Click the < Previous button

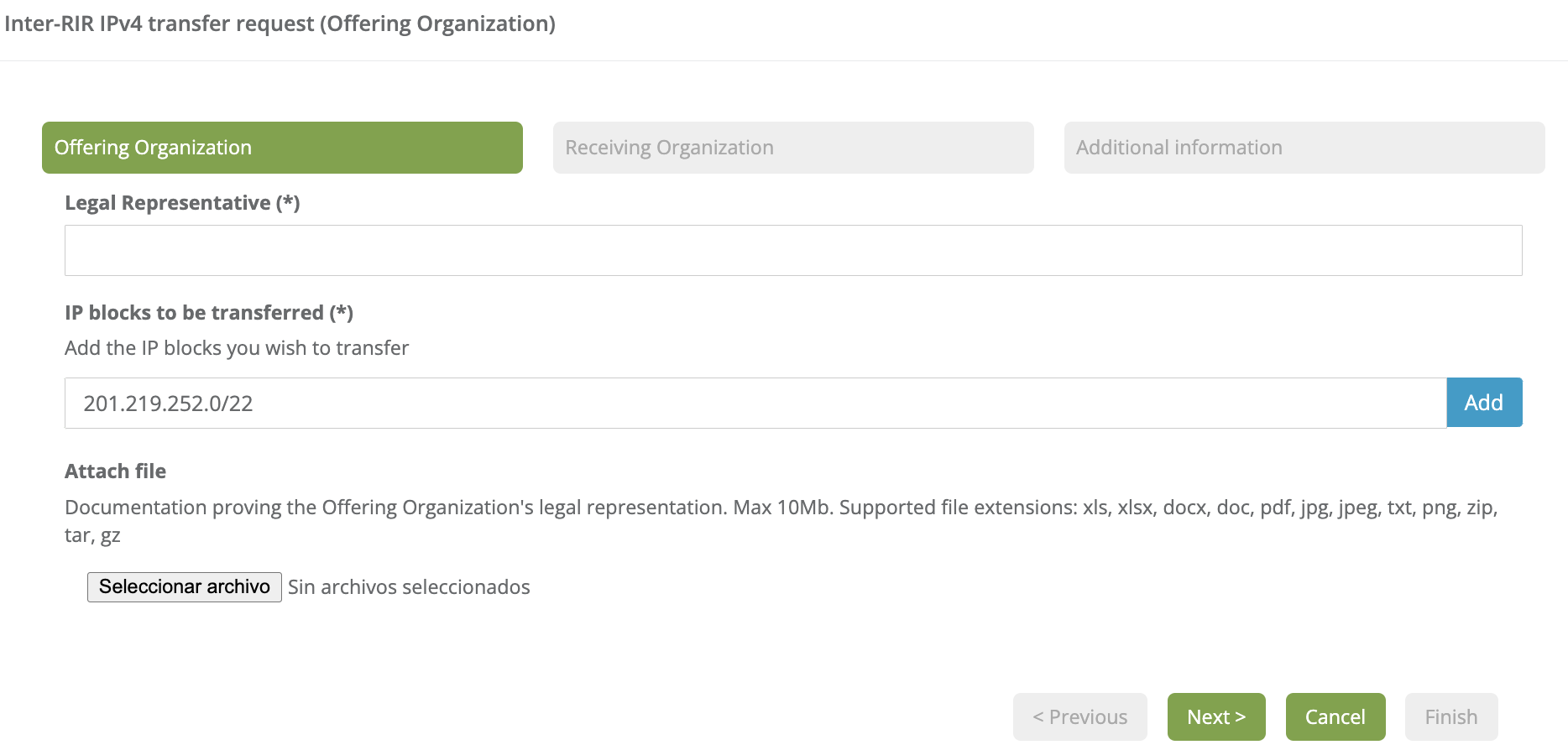(1079, 717)
